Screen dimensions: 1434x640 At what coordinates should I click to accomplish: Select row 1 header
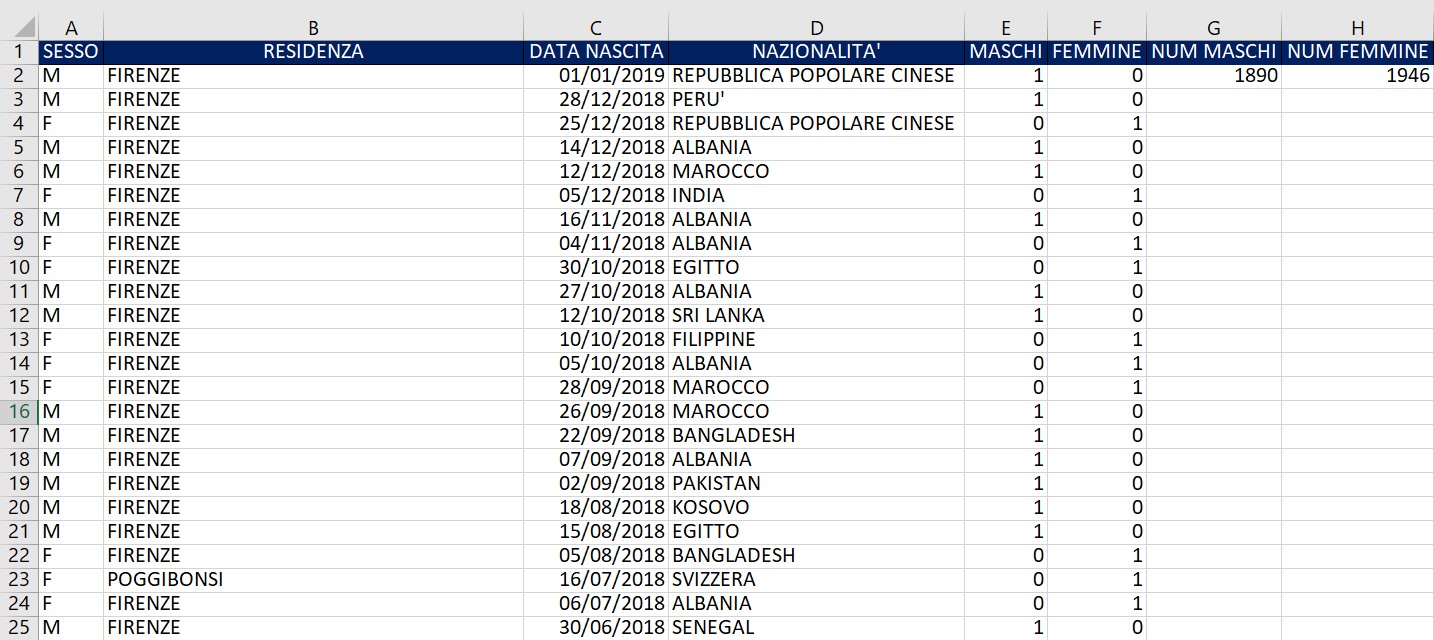(x=19, y=51)
